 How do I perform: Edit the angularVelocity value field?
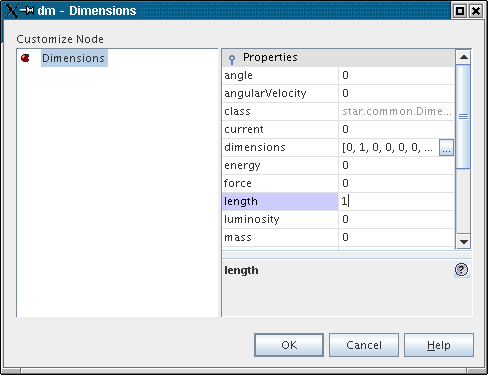pyautogui.click(x=396, y=93)
